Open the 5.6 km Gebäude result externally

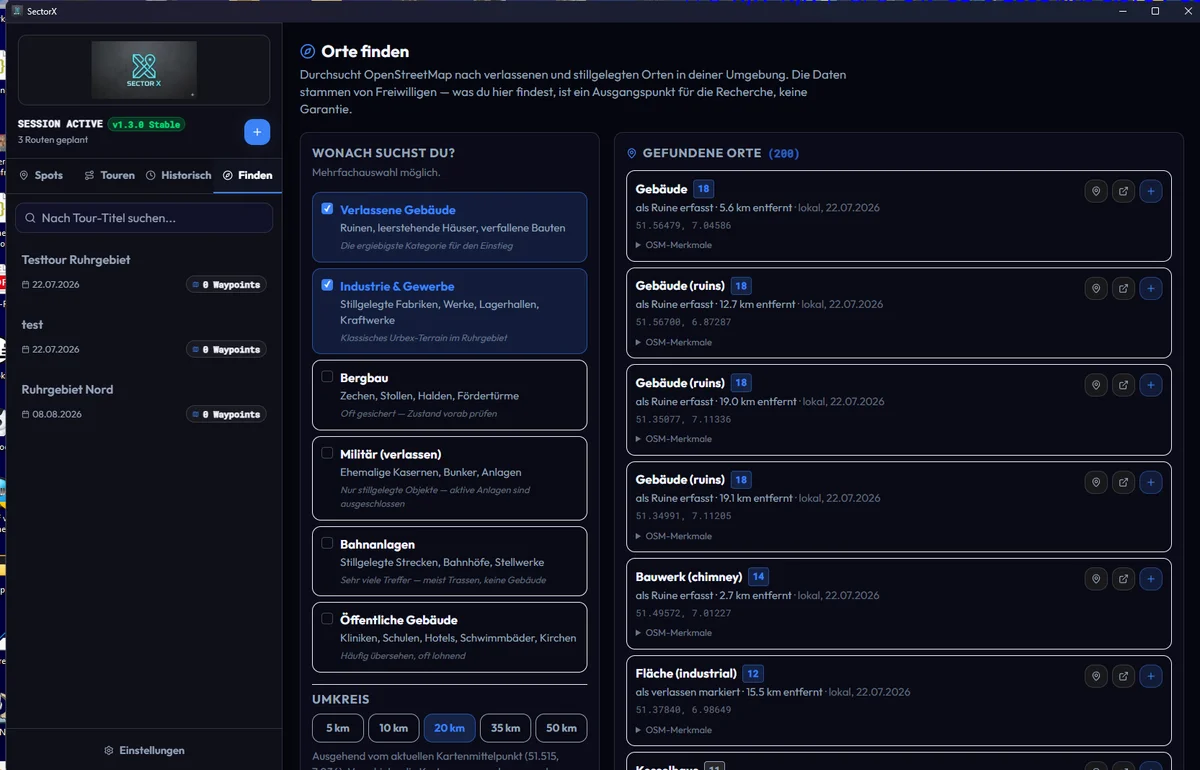1123,191
